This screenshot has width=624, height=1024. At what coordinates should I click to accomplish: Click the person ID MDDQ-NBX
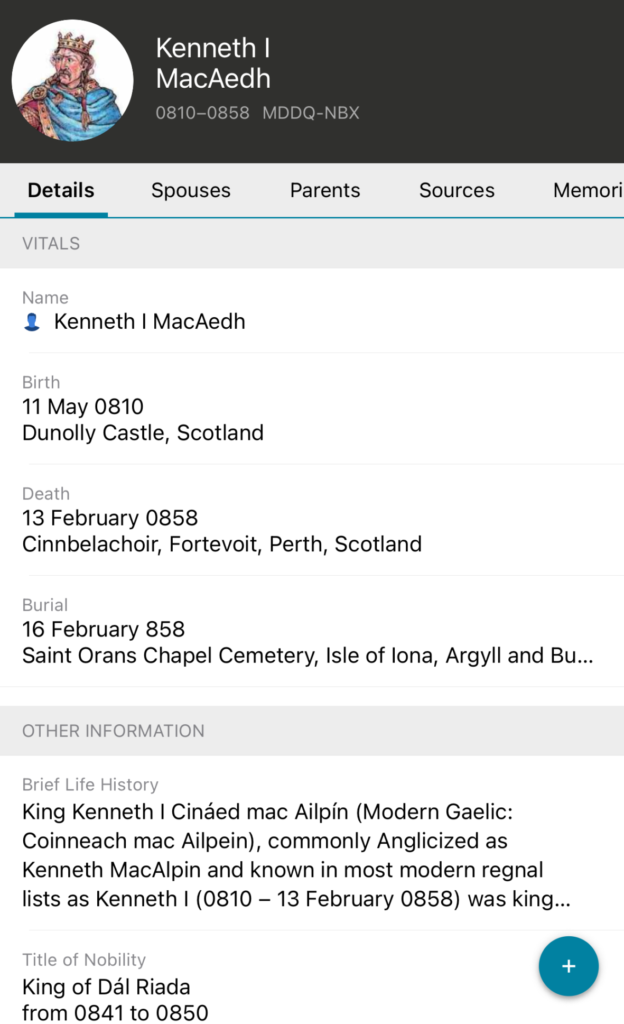pyautogui.click(x=310, y=113)
